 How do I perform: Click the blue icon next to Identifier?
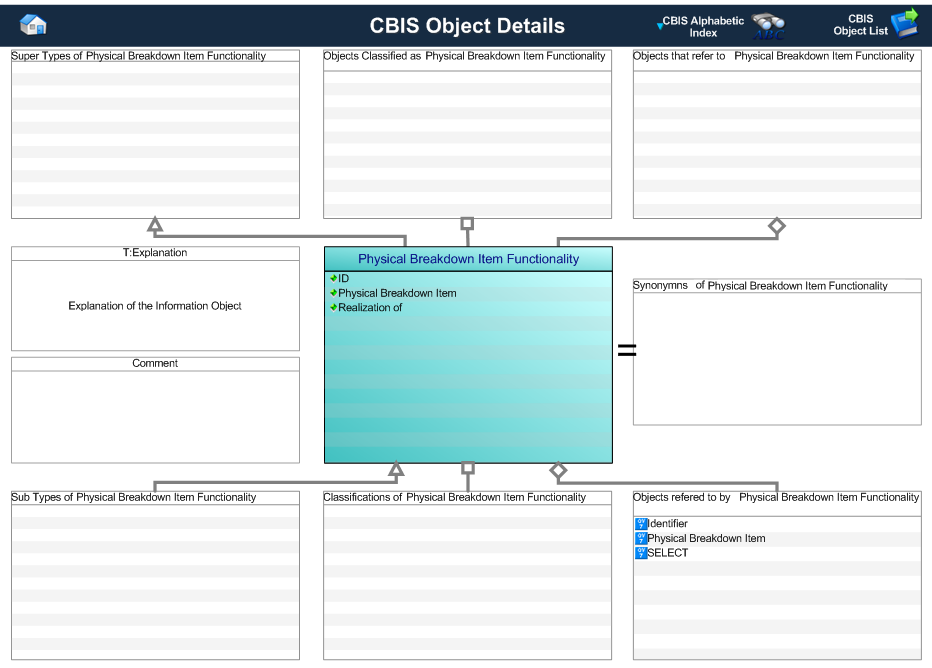pyautogui.click(x=641, y=524)
